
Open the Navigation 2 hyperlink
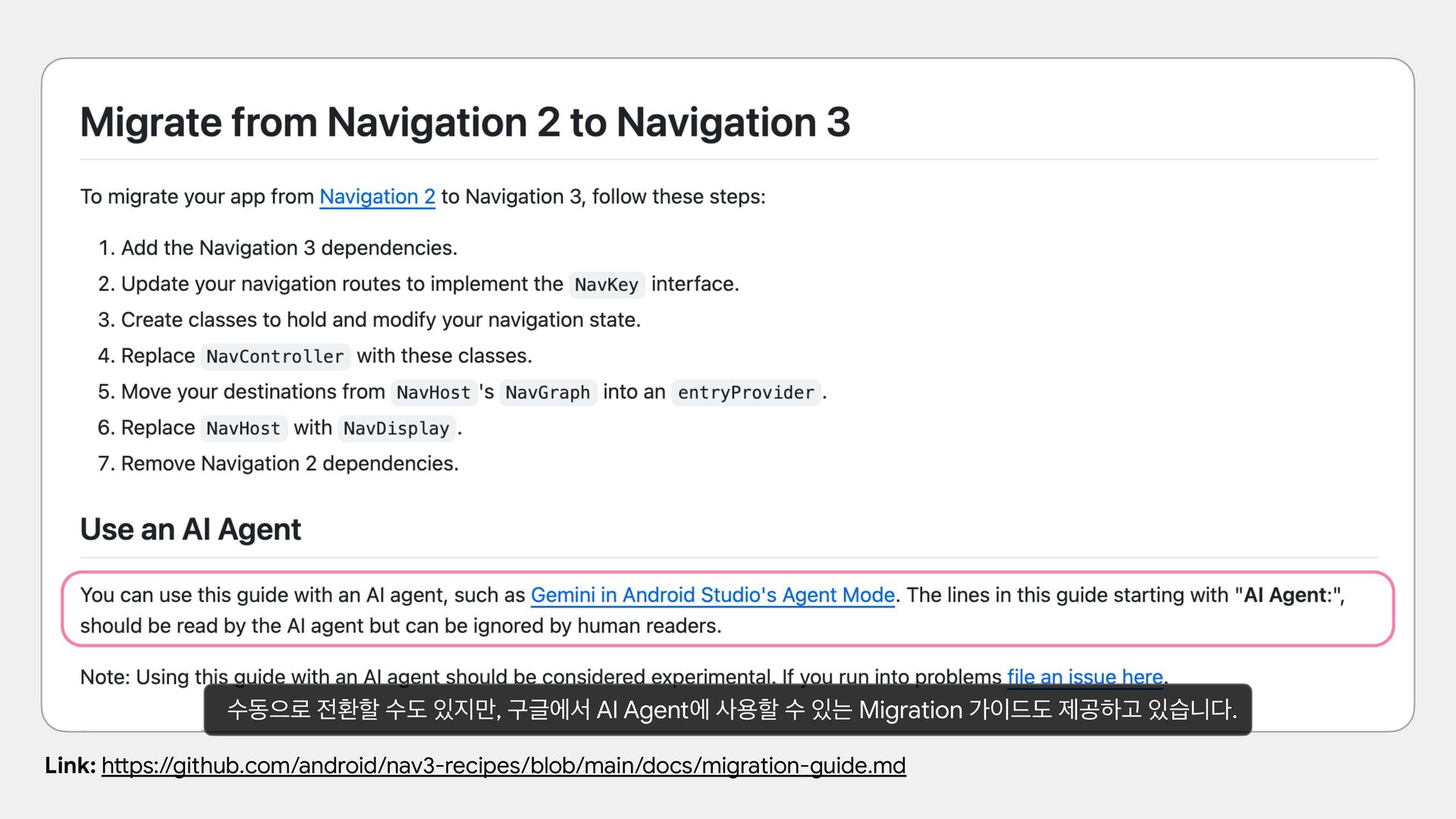tap(377, 196)
